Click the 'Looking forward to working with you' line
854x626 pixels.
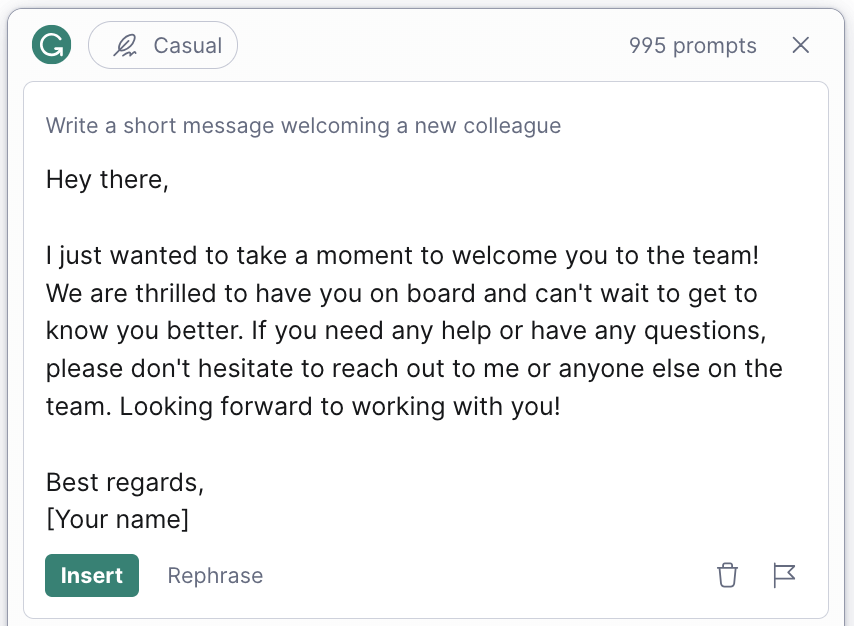(303, 407)
